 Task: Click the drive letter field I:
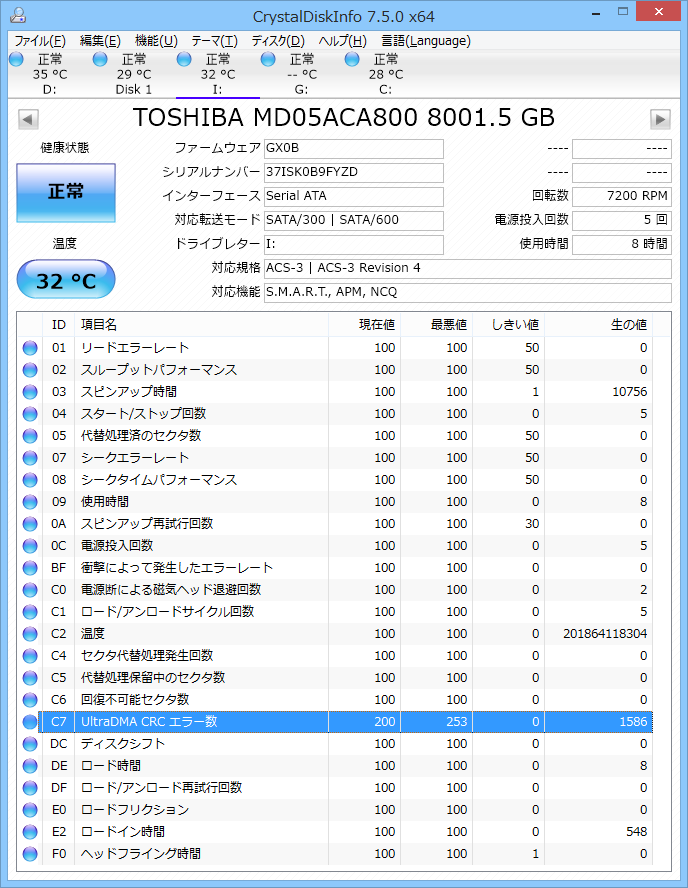click(354, 245)
